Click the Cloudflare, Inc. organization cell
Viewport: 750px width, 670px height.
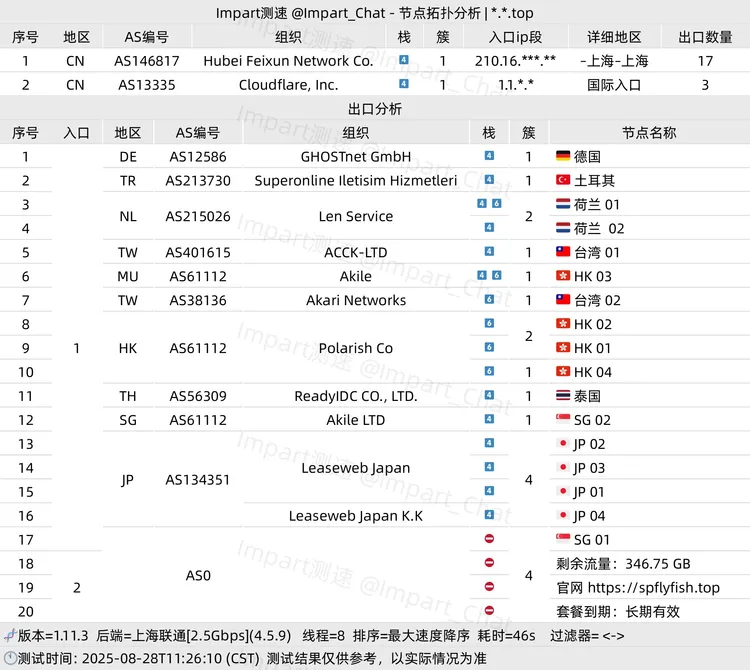(288, 85)
